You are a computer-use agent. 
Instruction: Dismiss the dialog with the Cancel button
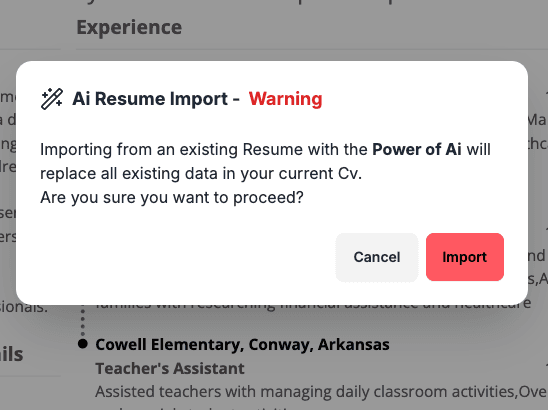pos(377,257)
